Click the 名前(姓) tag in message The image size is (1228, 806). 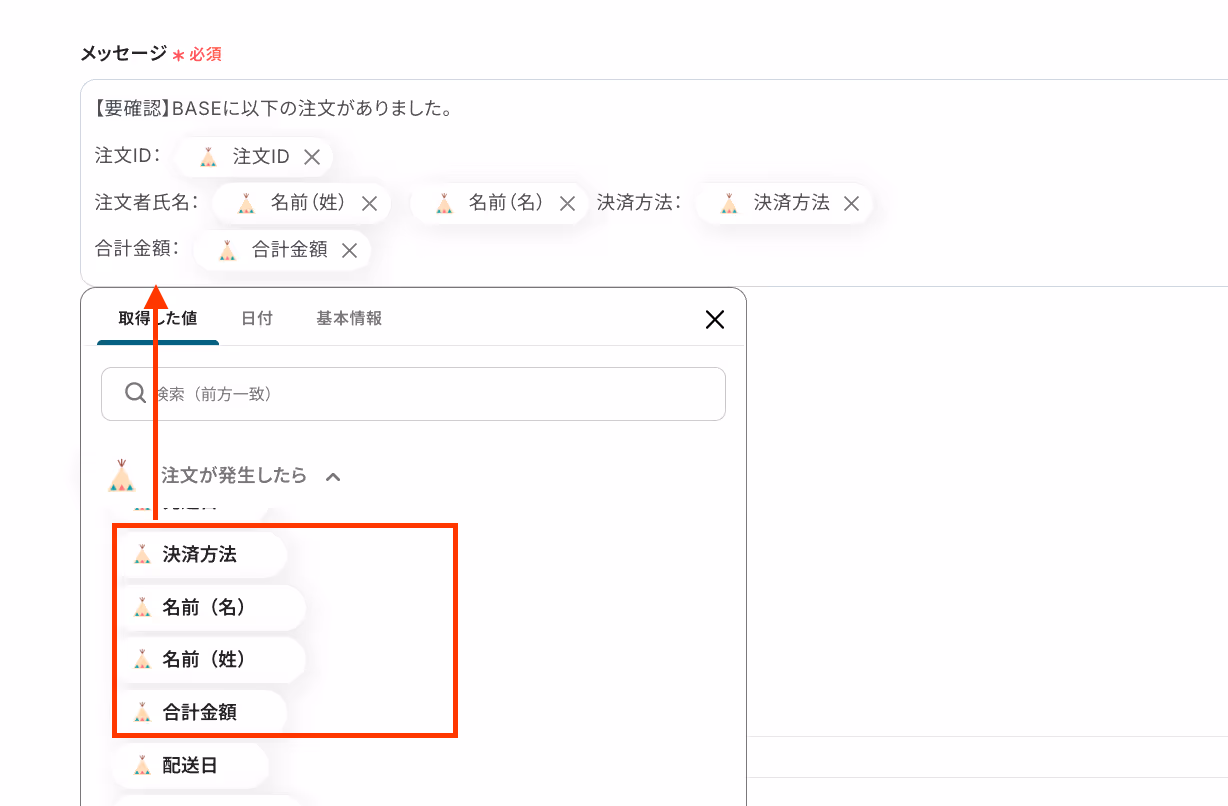point(302,203)
